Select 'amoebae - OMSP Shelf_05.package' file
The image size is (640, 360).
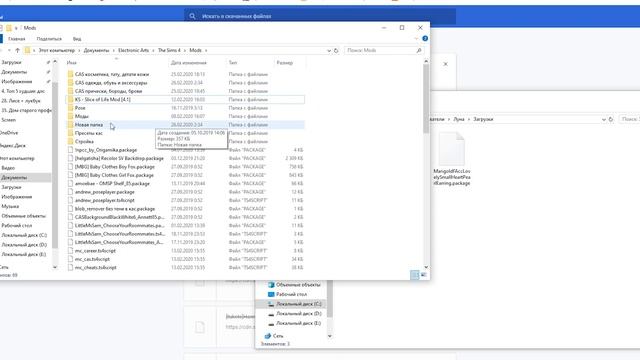(x=185, y=183)
